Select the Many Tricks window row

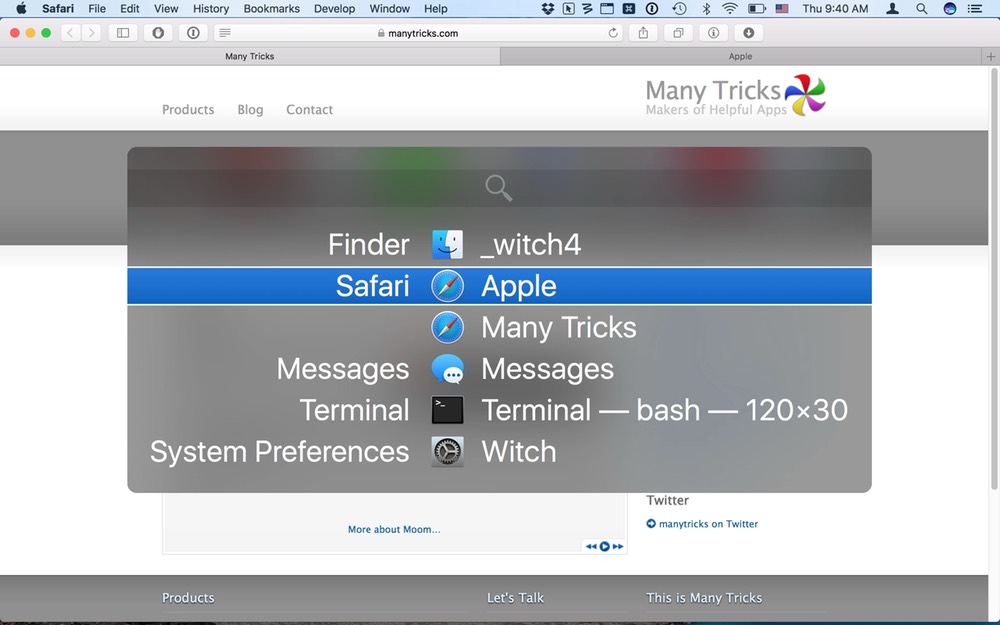pyautogui.click(x=499, y=328)
